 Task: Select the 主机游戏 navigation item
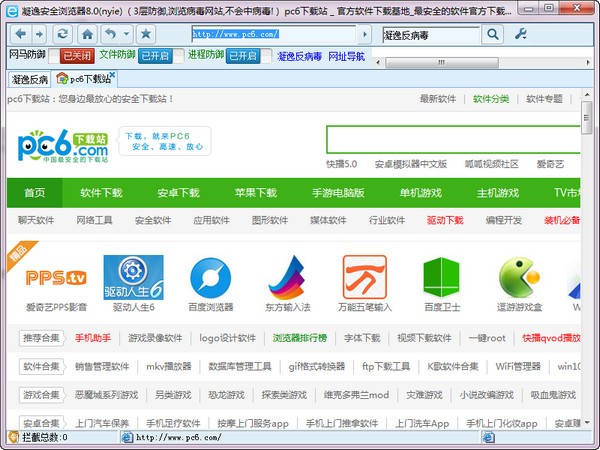point(498,193)
